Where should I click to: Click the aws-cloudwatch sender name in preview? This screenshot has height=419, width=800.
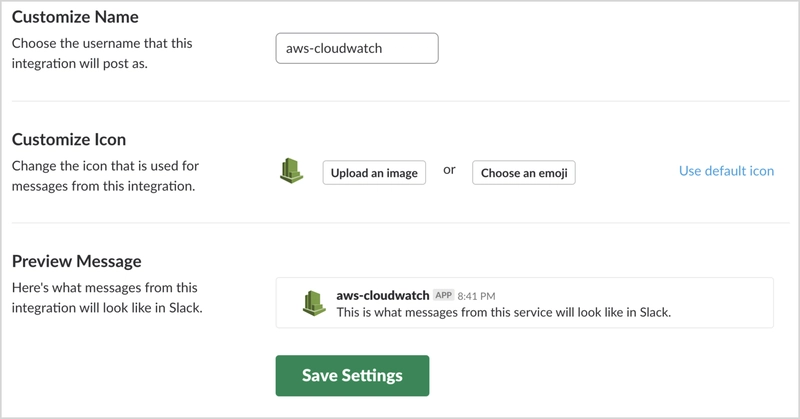383,295
